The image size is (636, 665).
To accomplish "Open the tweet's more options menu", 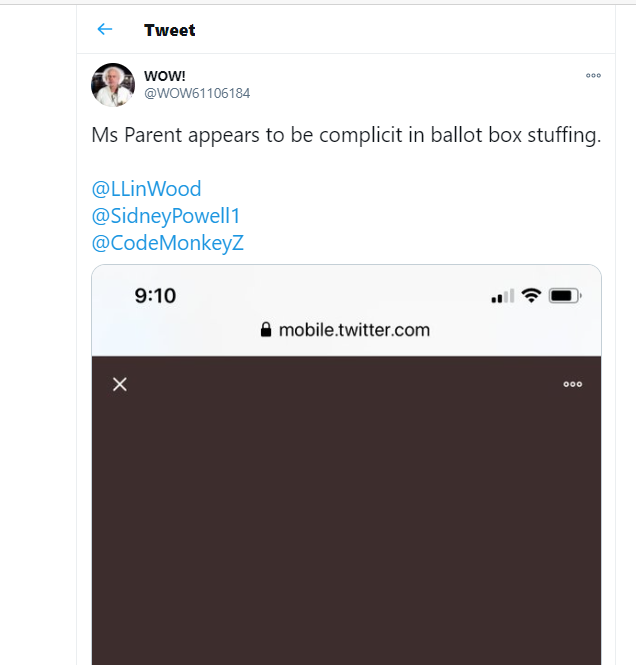I will point(593,75).
